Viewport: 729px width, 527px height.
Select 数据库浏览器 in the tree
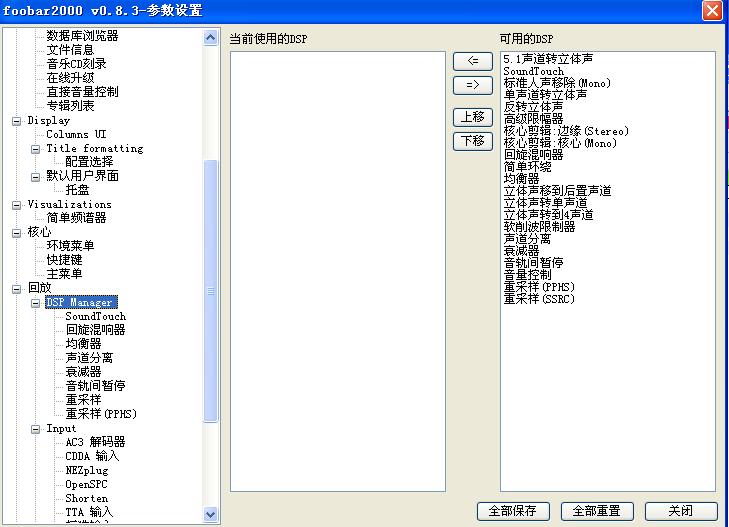pos(82,36)
